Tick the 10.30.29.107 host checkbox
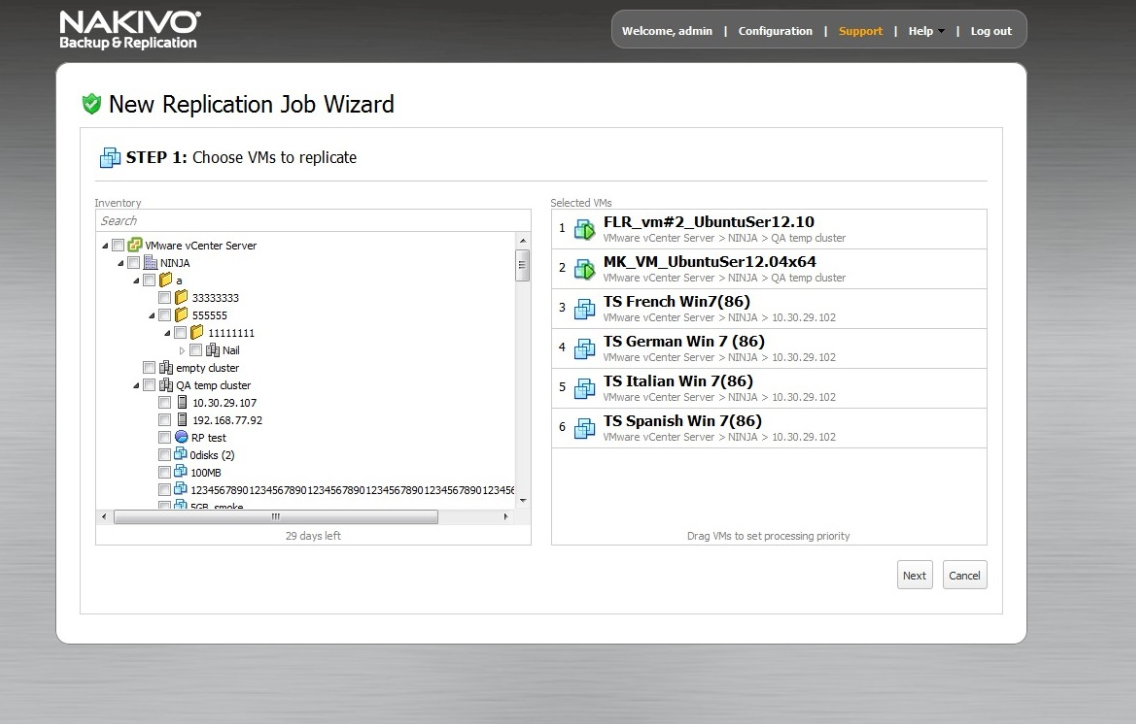 [164, 402]
